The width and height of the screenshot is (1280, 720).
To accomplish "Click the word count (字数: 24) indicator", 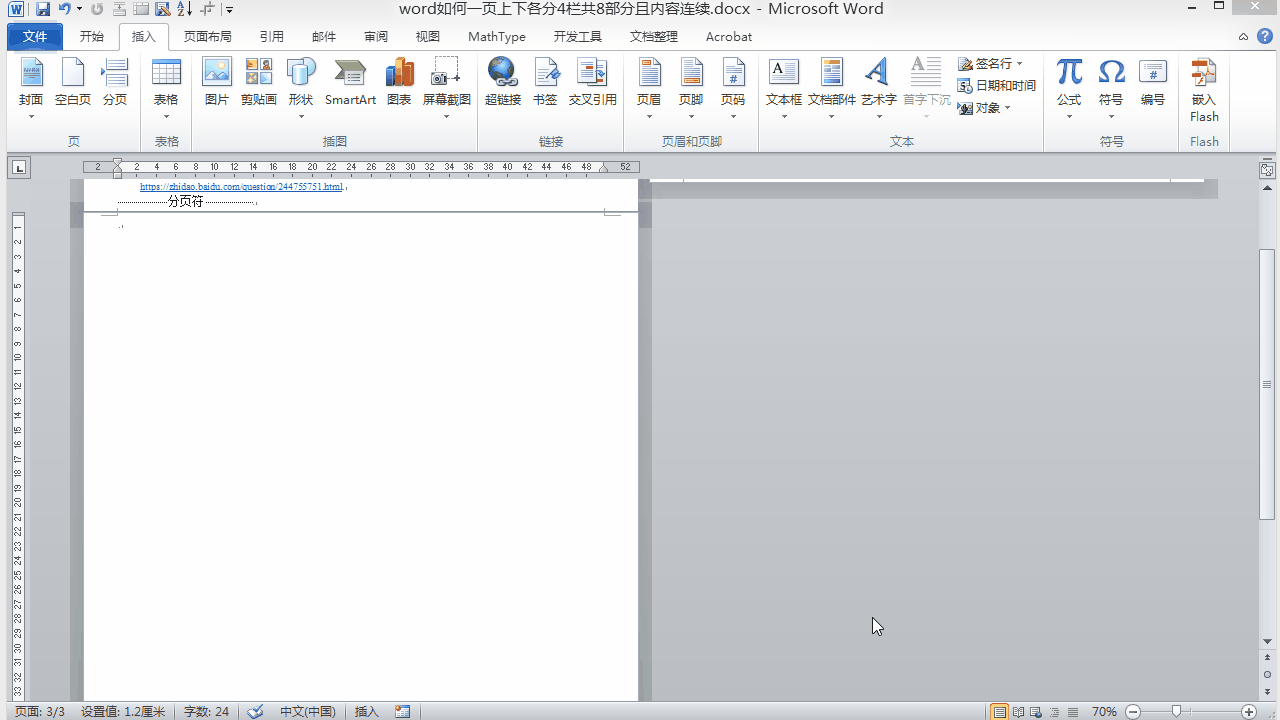I will (x=206, y=712).
